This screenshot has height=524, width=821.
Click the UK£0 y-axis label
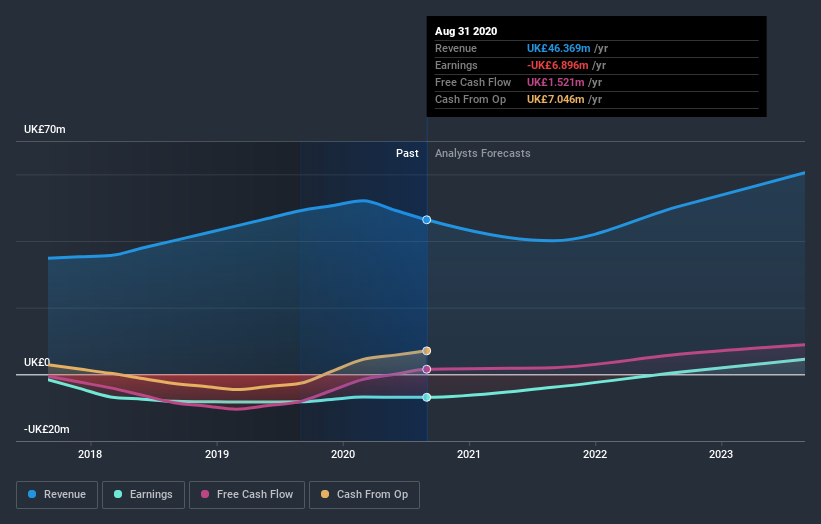(x=37, y=362)
